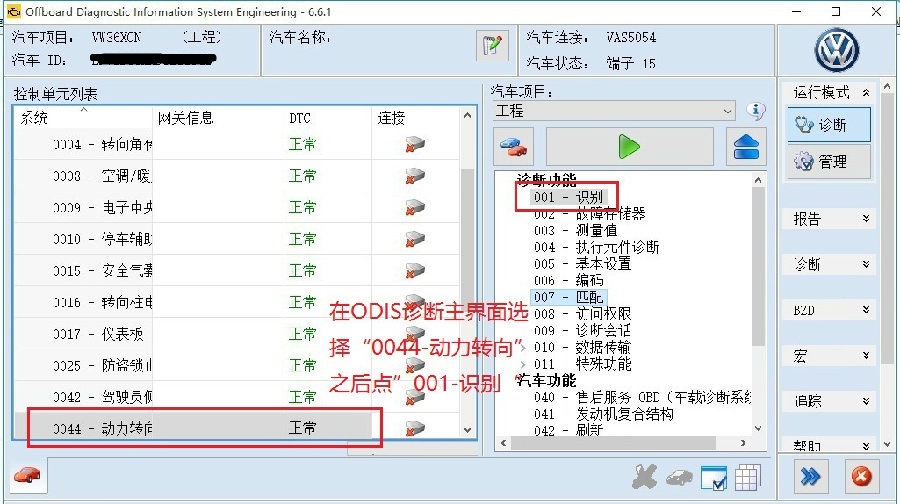Select 诊断 mode button

(829, 125)
